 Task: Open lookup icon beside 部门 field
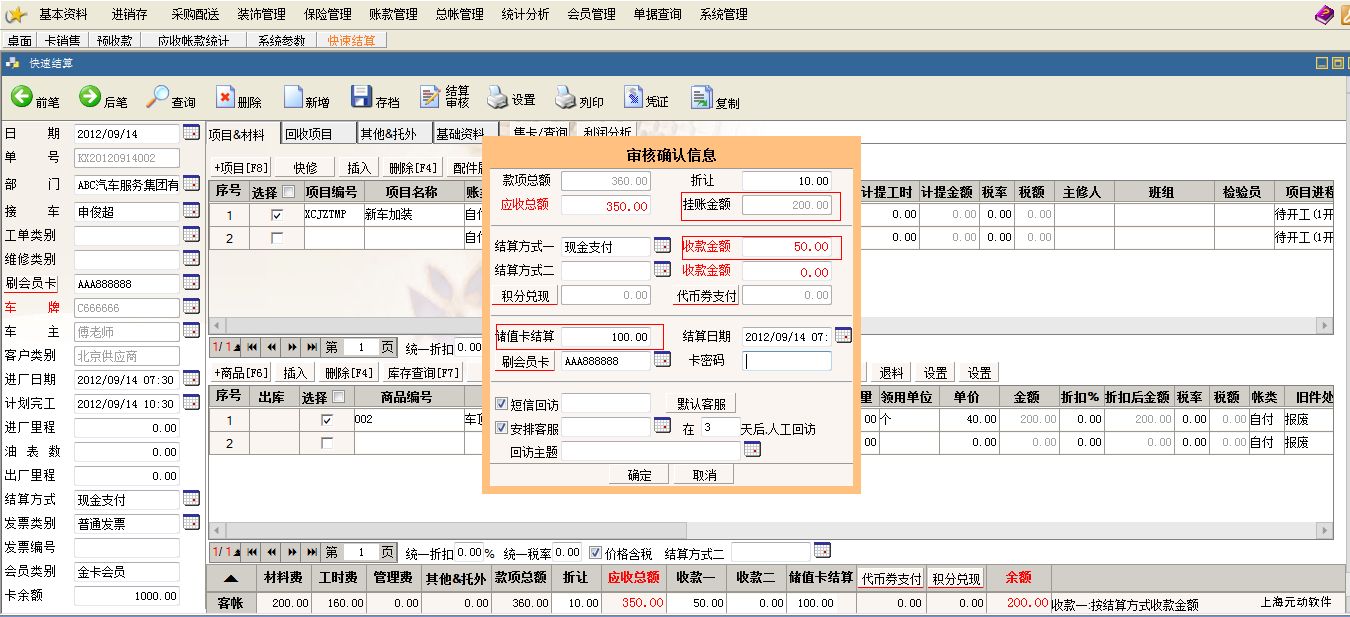(x=191, y=184)
